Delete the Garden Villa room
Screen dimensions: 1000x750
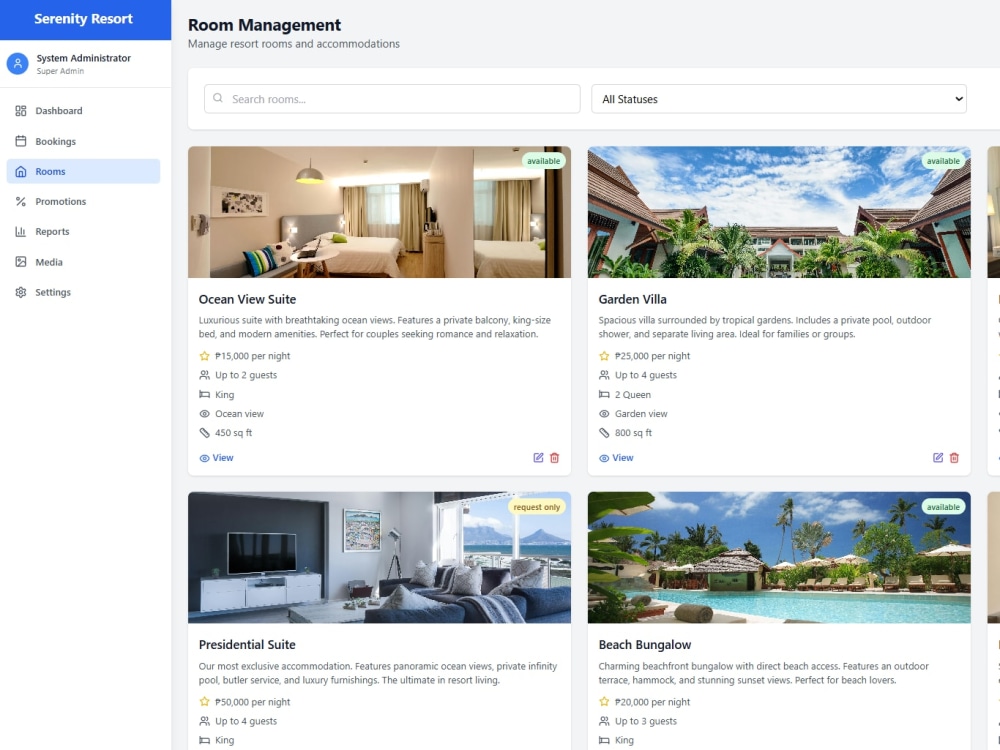click(x=955, y=458)
